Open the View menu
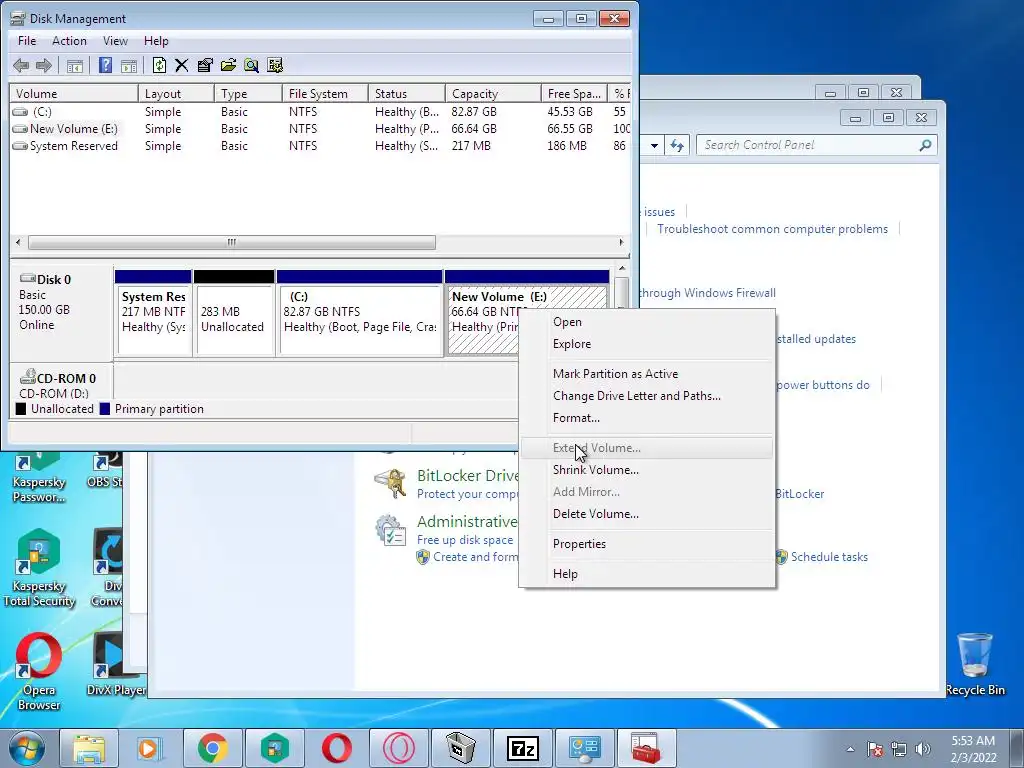 (115, 40)
